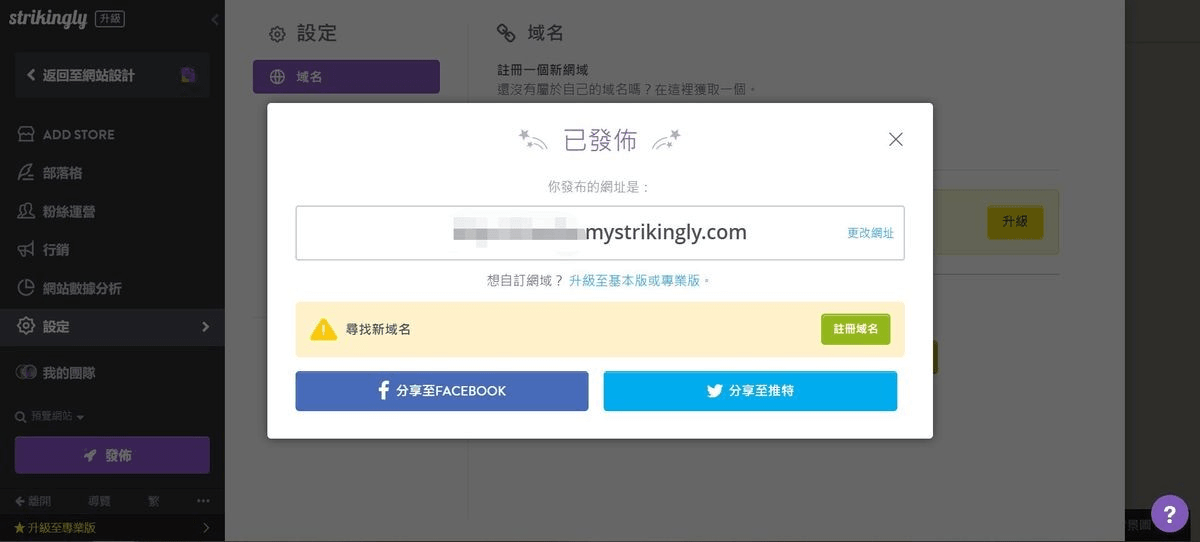
Task: Click the purple 發佈 publish button
Action: [x=112, y=455]
